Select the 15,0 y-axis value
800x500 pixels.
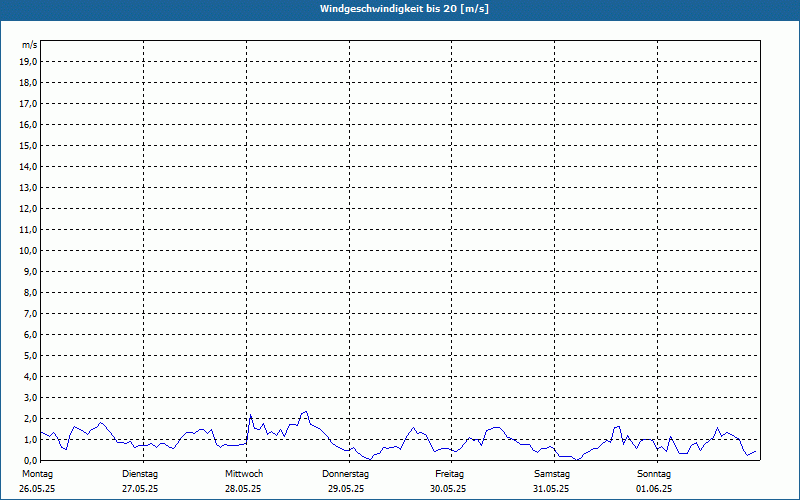[28, 145]
